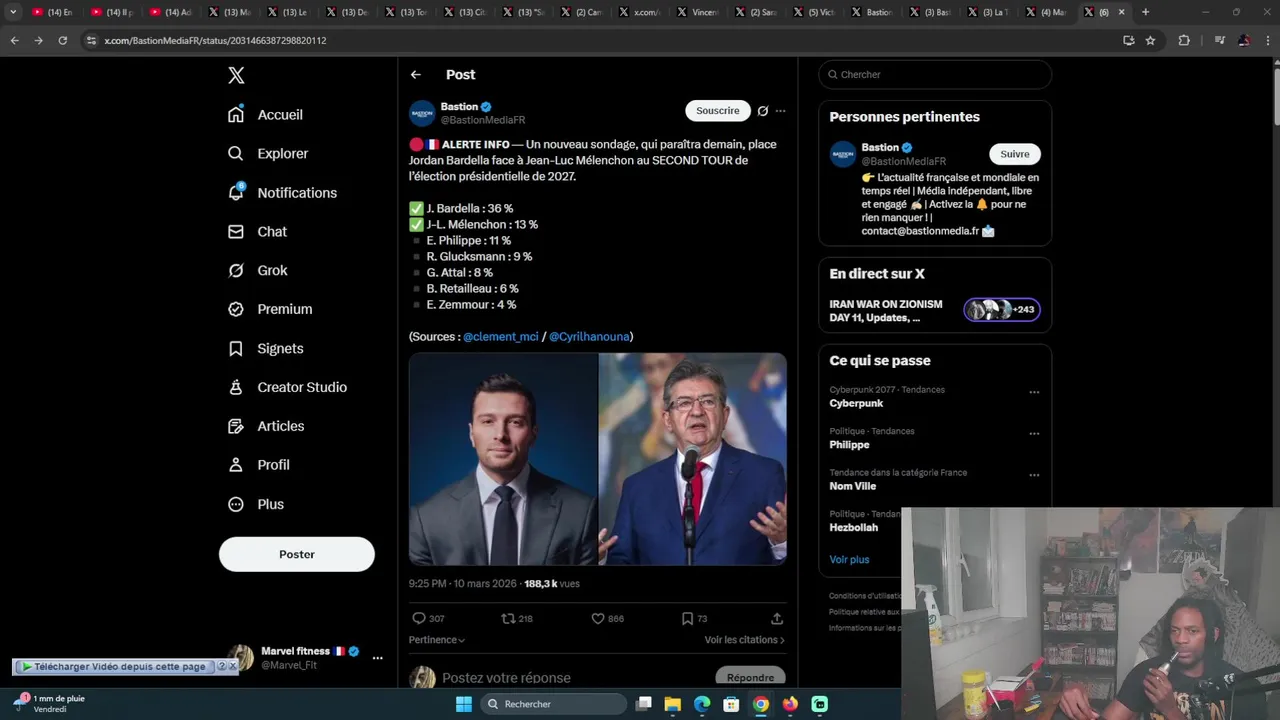Click the reply icon with 307

428,619
